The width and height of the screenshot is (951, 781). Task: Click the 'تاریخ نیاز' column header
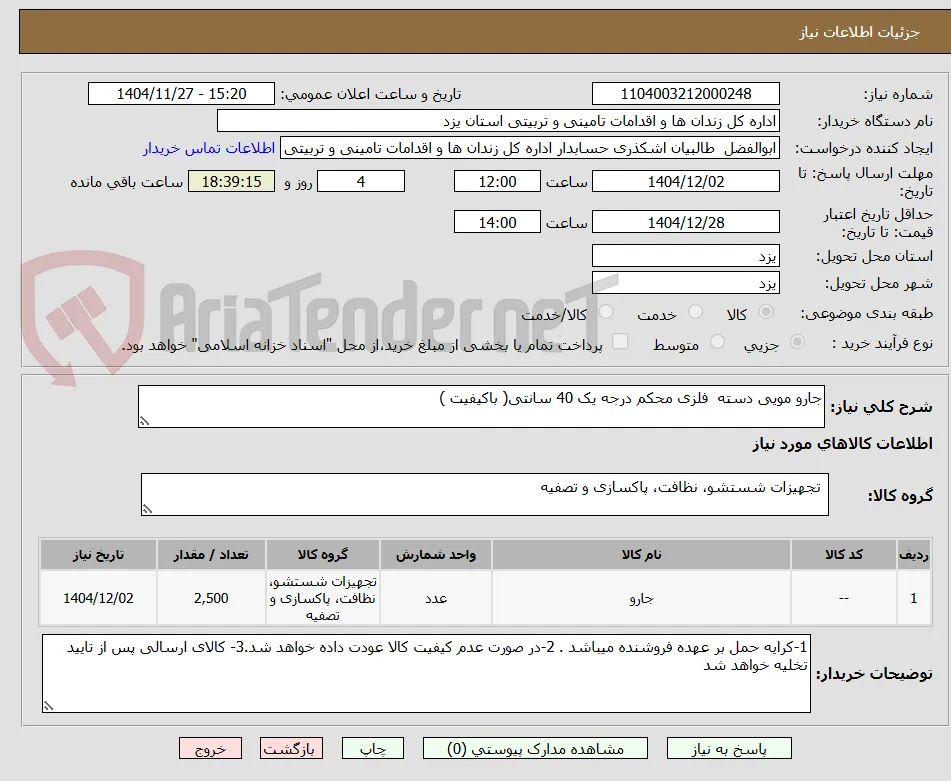[x=98, y=554]
